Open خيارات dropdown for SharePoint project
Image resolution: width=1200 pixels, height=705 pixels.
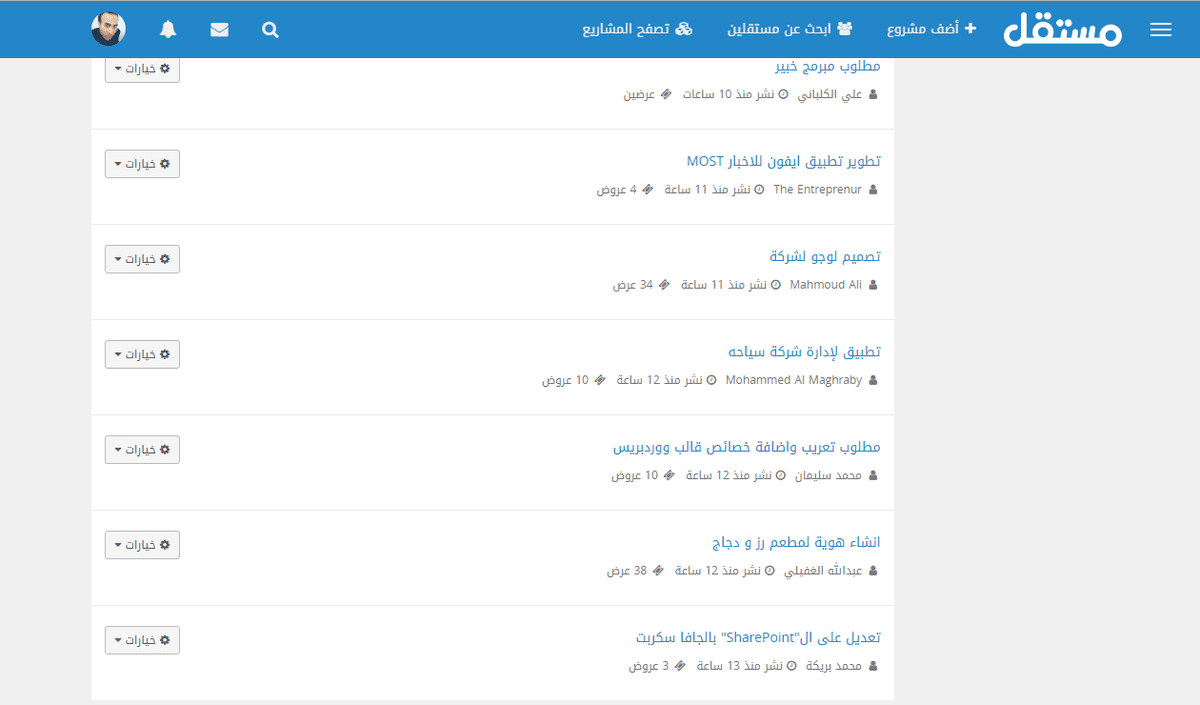click(142, 640)
